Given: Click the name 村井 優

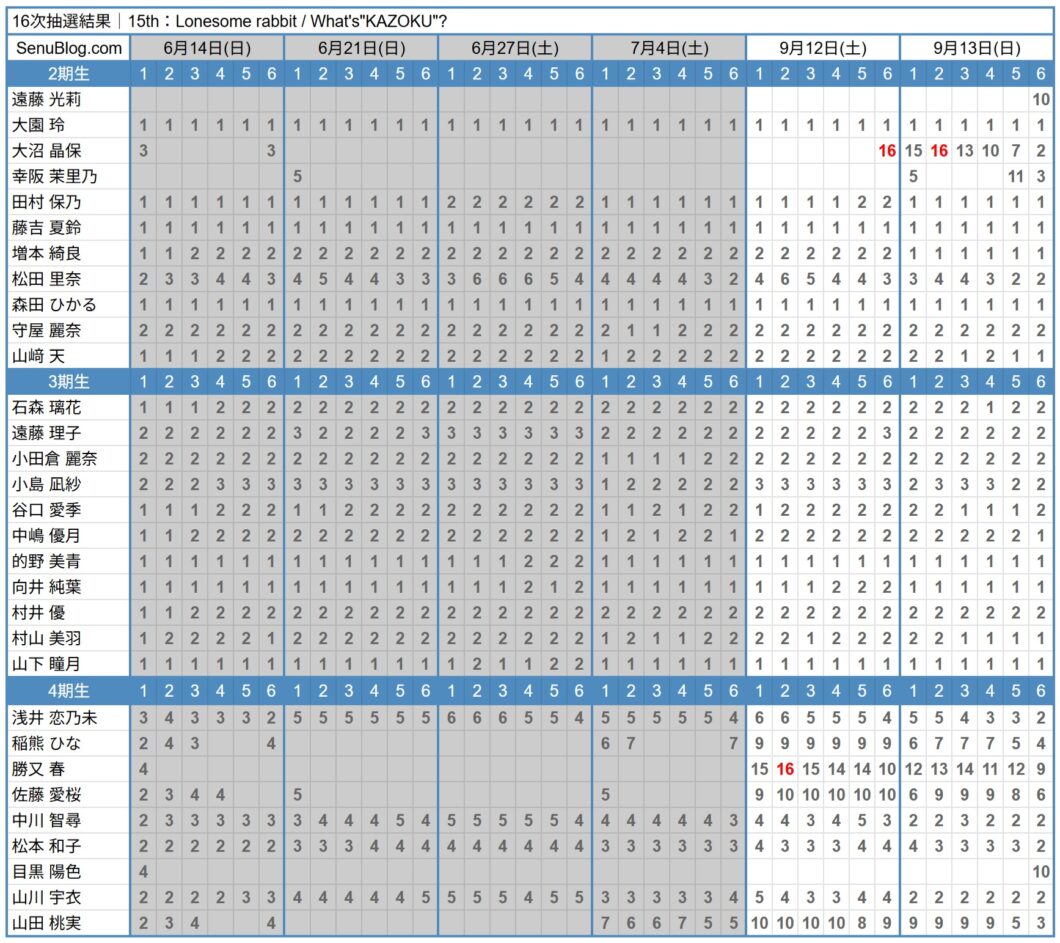Looking at the screenshot, I should 38,613.
